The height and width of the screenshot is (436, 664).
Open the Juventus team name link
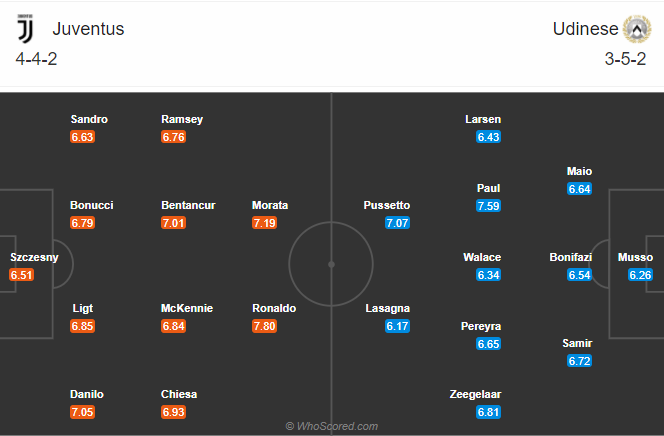[88, 29]
